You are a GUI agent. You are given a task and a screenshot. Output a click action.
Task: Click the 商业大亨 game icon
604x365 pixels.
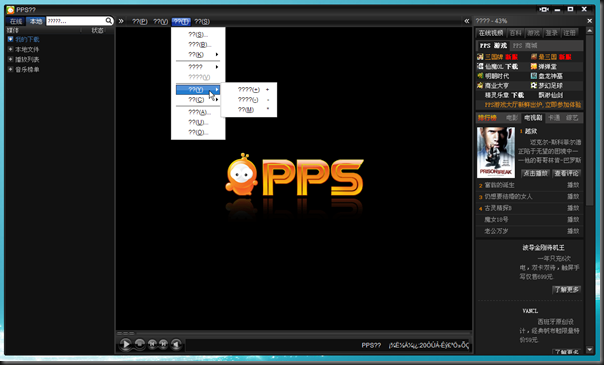point(480,85)
